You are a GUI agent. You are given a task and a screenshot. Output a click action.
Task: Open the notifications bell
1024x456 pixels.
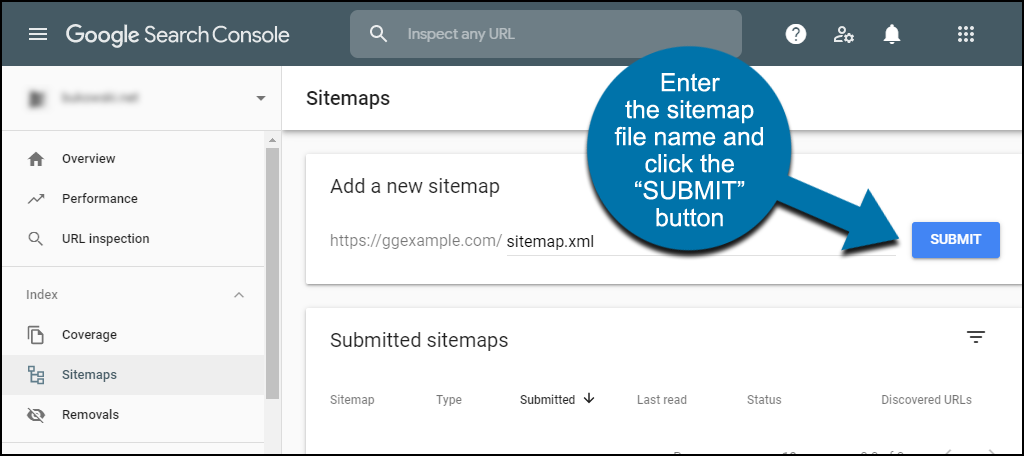(x=891, y=34)
